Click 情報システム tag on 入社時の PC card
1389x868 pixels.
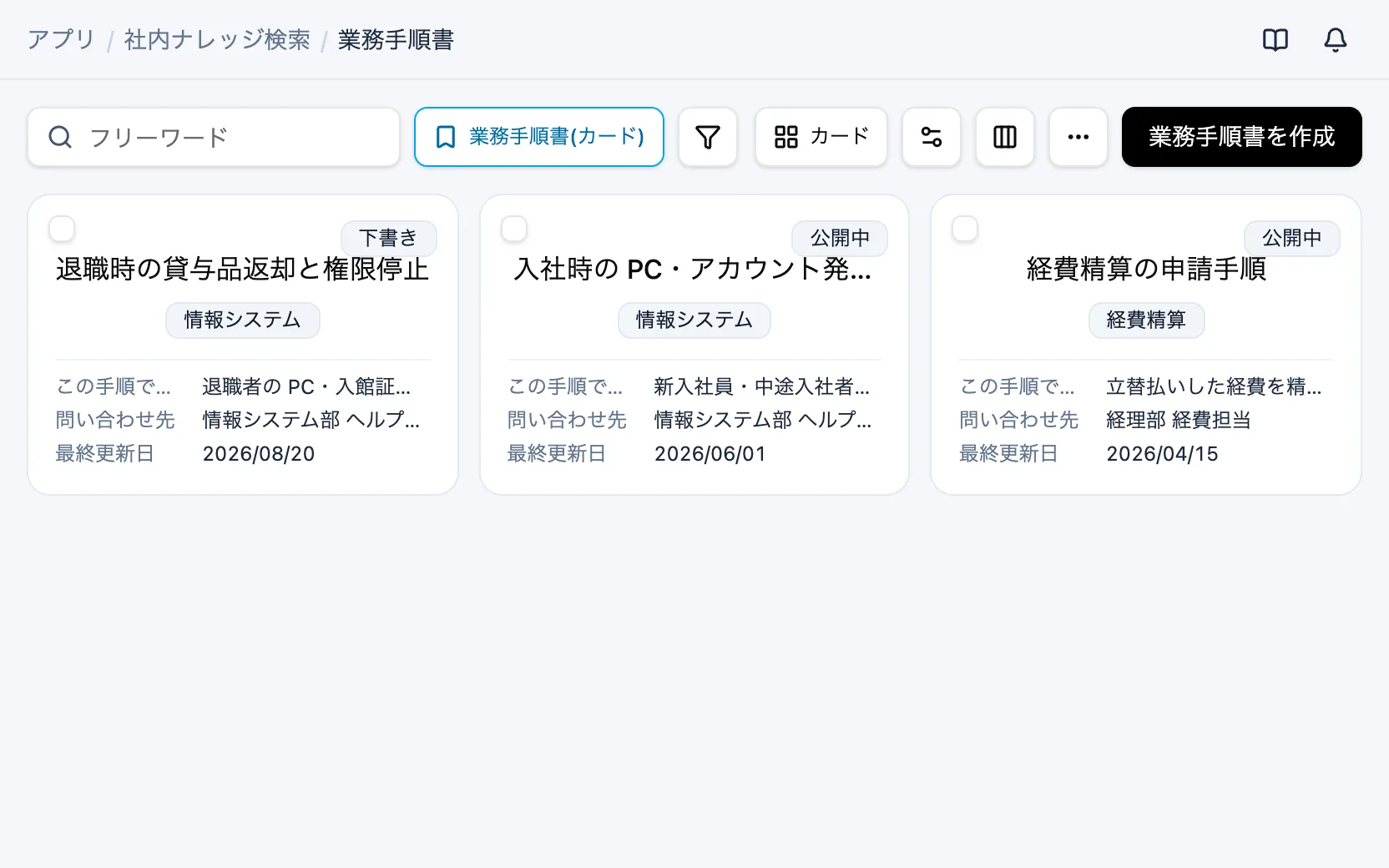[694, 320]
